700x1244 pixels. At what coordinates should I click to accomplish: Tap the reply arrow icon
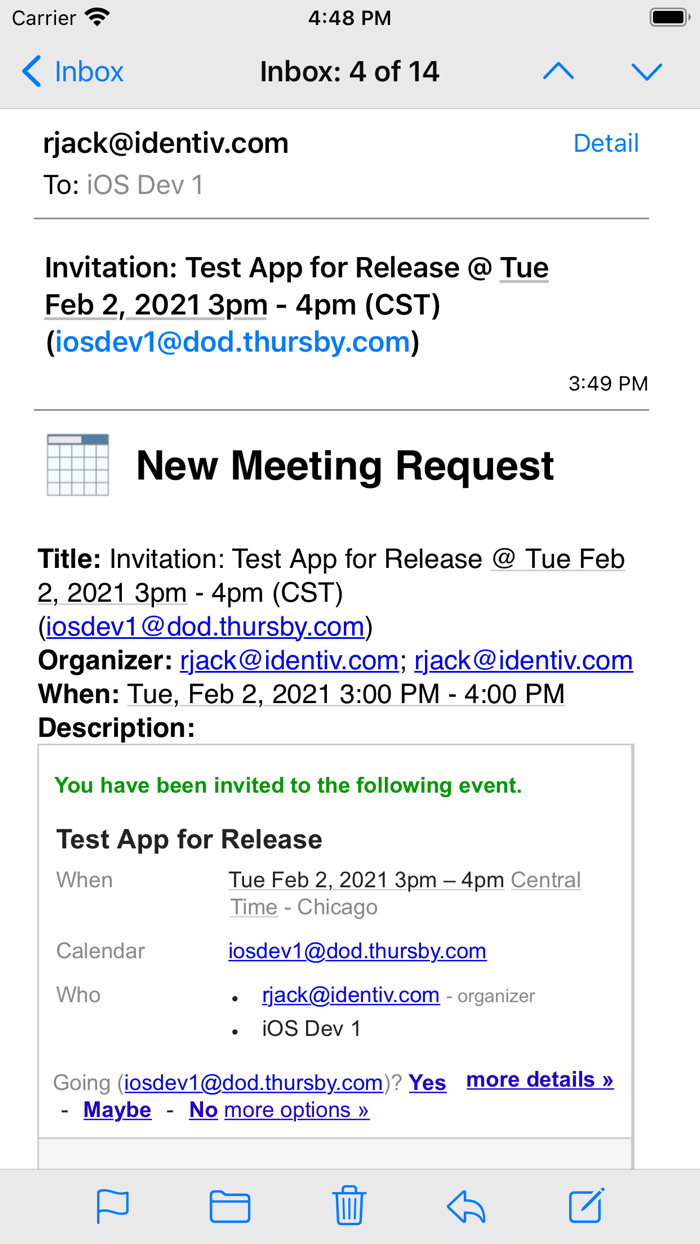tap(467, 1207)
